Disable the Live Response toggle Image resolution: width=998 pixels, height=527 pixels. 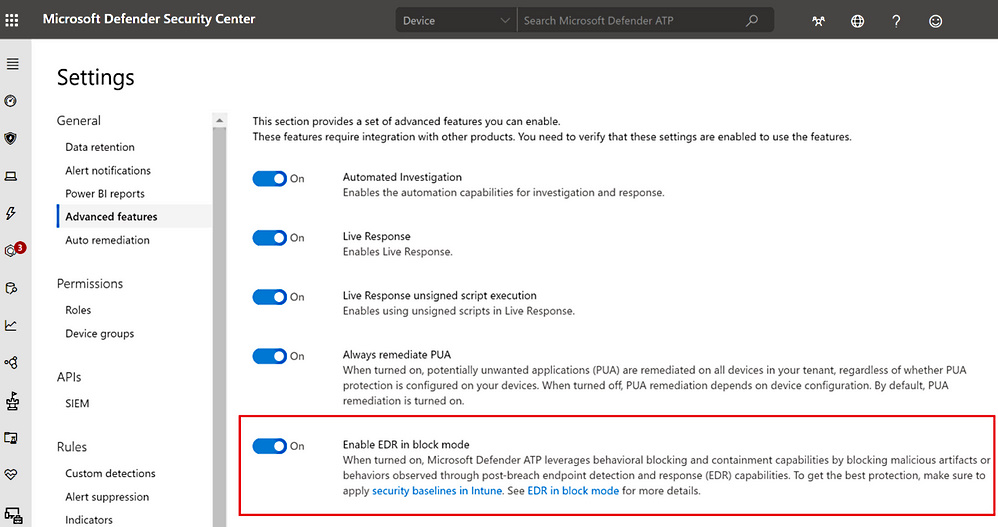[x=269, y=238]
